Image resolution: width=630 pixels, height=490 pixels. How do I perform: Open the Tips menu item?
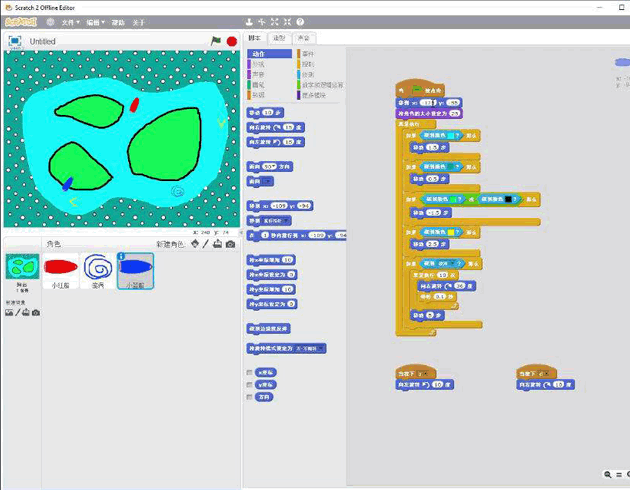pos(118,22)
